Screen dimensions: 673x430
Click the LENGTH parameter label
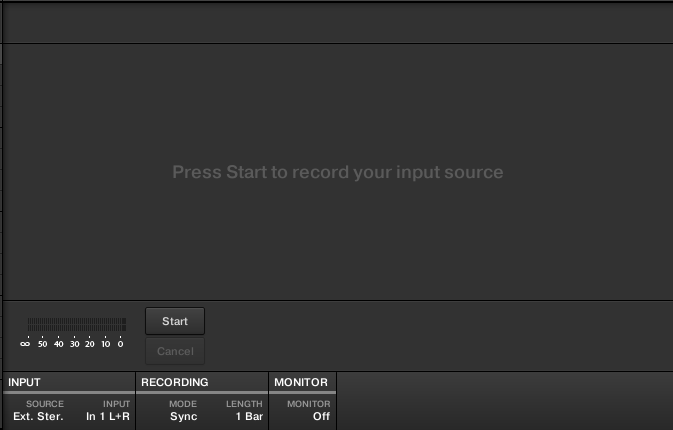tap(244, 404)
